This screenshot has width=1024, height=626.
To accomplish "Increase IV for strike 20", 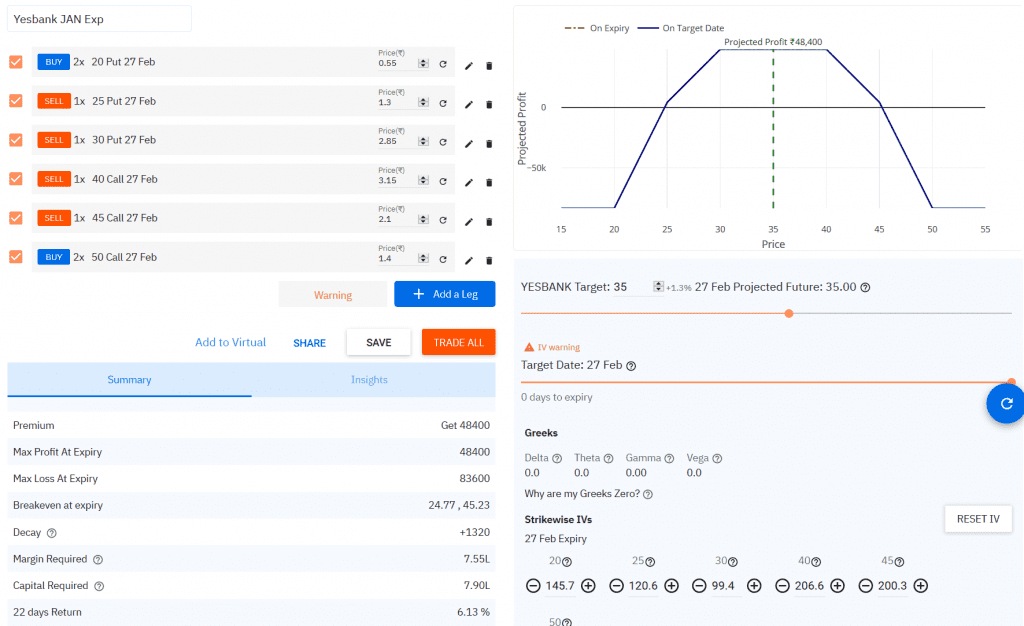I will coord(588,586).
